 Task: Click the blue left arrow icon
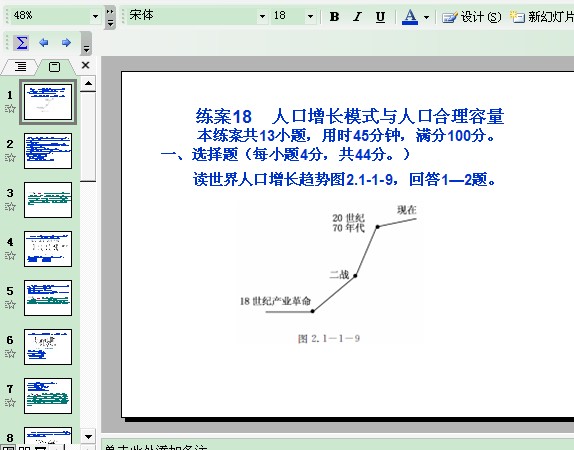44,43
